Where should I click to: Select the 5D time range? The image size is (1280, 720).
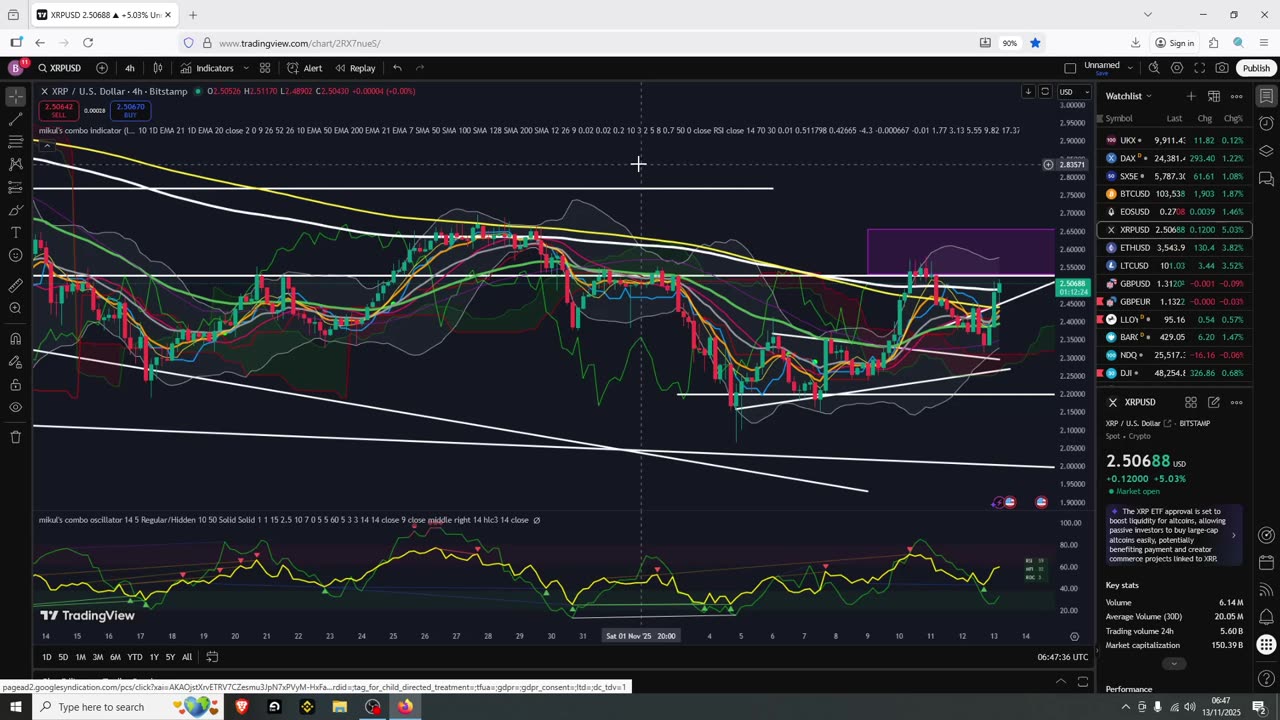pos(63,657)
